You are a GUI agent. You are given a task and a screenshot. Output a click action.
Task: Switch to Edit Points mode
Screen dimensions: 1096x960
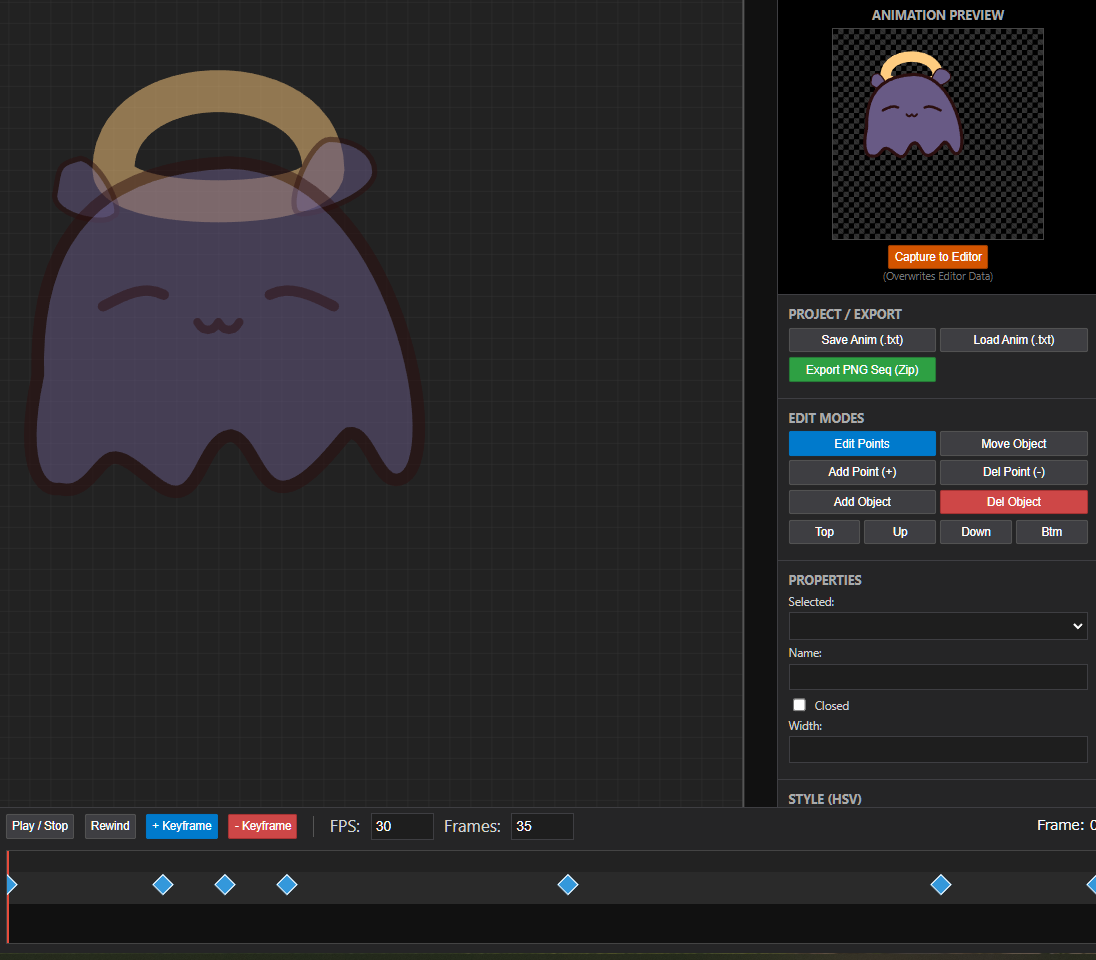point(862,444)
